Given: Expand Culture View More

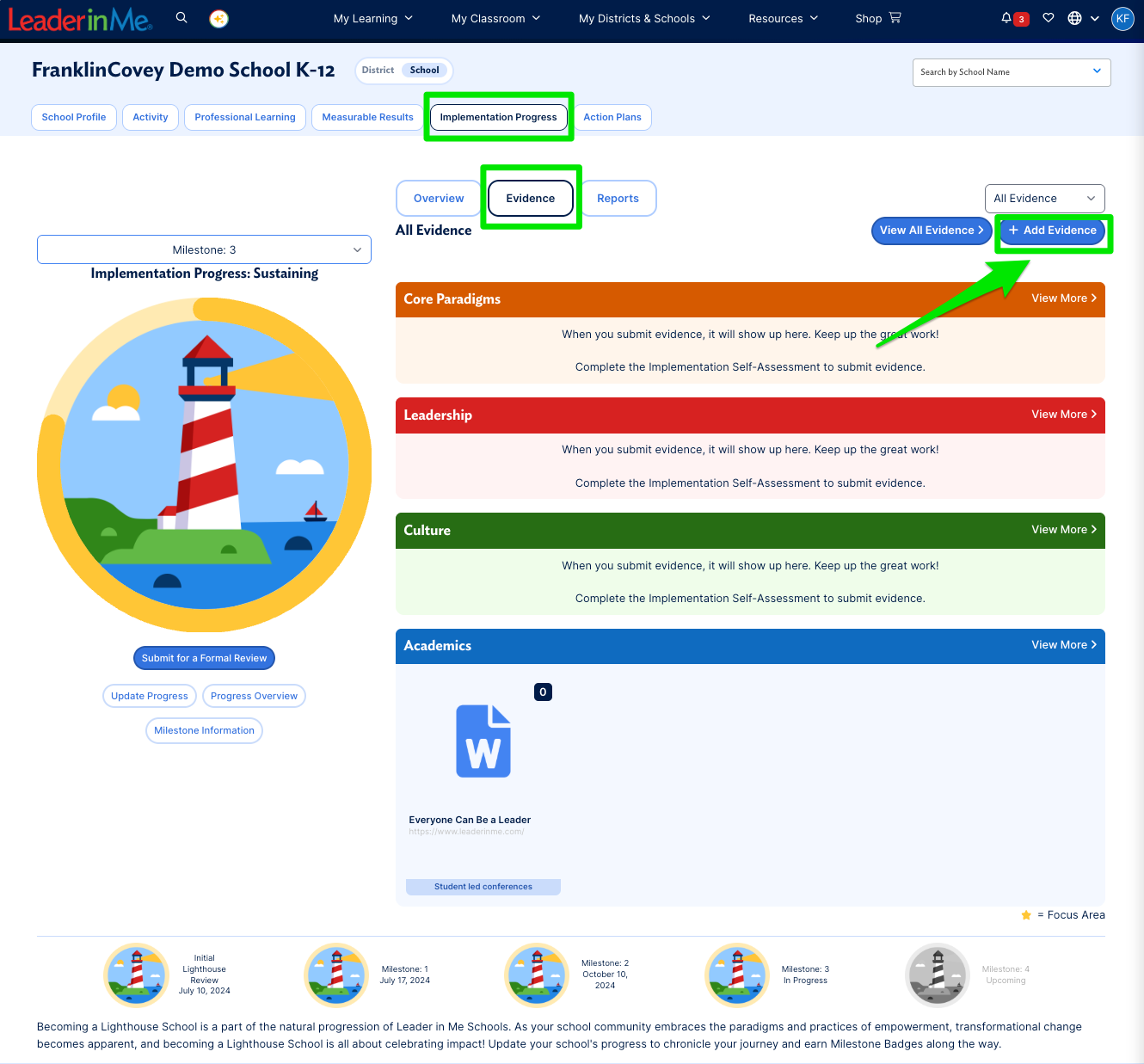Looking at the screenshot, I should click(x=1064, y=530).
